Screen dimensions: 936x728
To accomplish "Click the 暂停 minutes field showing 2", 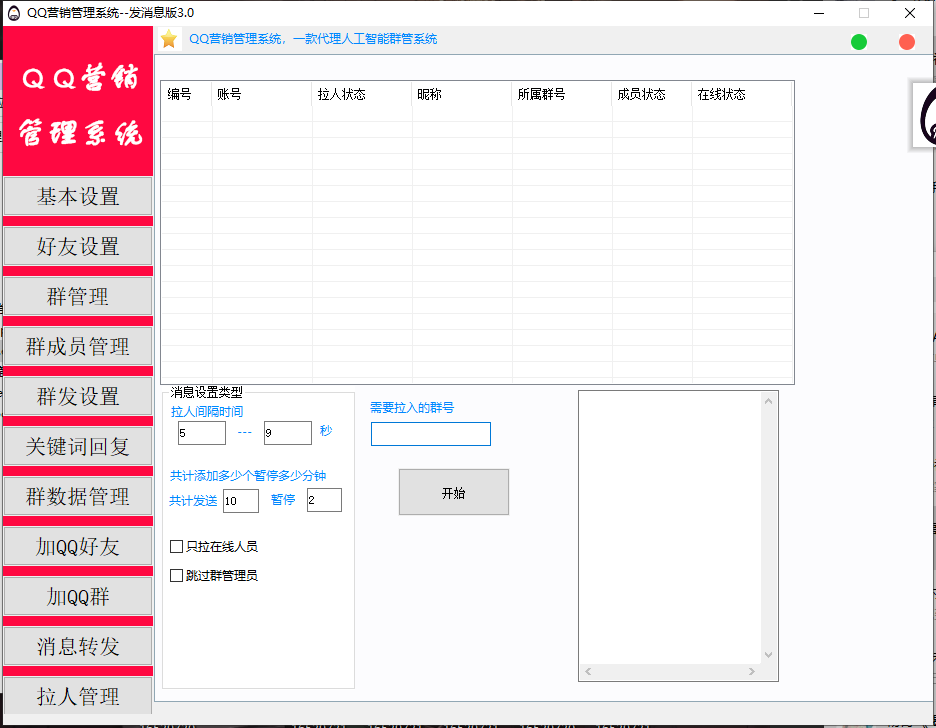I will click(x=324, y=500).
